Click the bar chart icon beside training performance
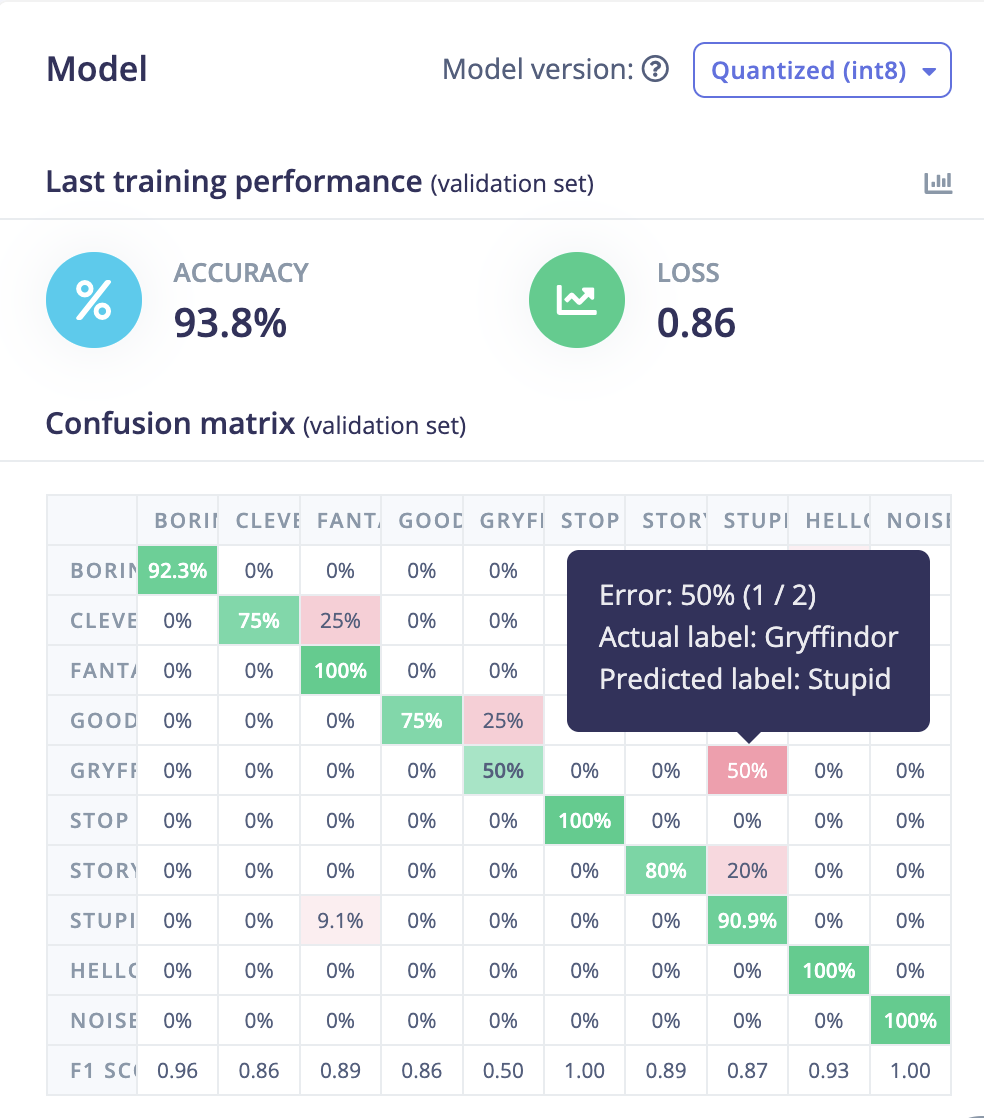 939,183
